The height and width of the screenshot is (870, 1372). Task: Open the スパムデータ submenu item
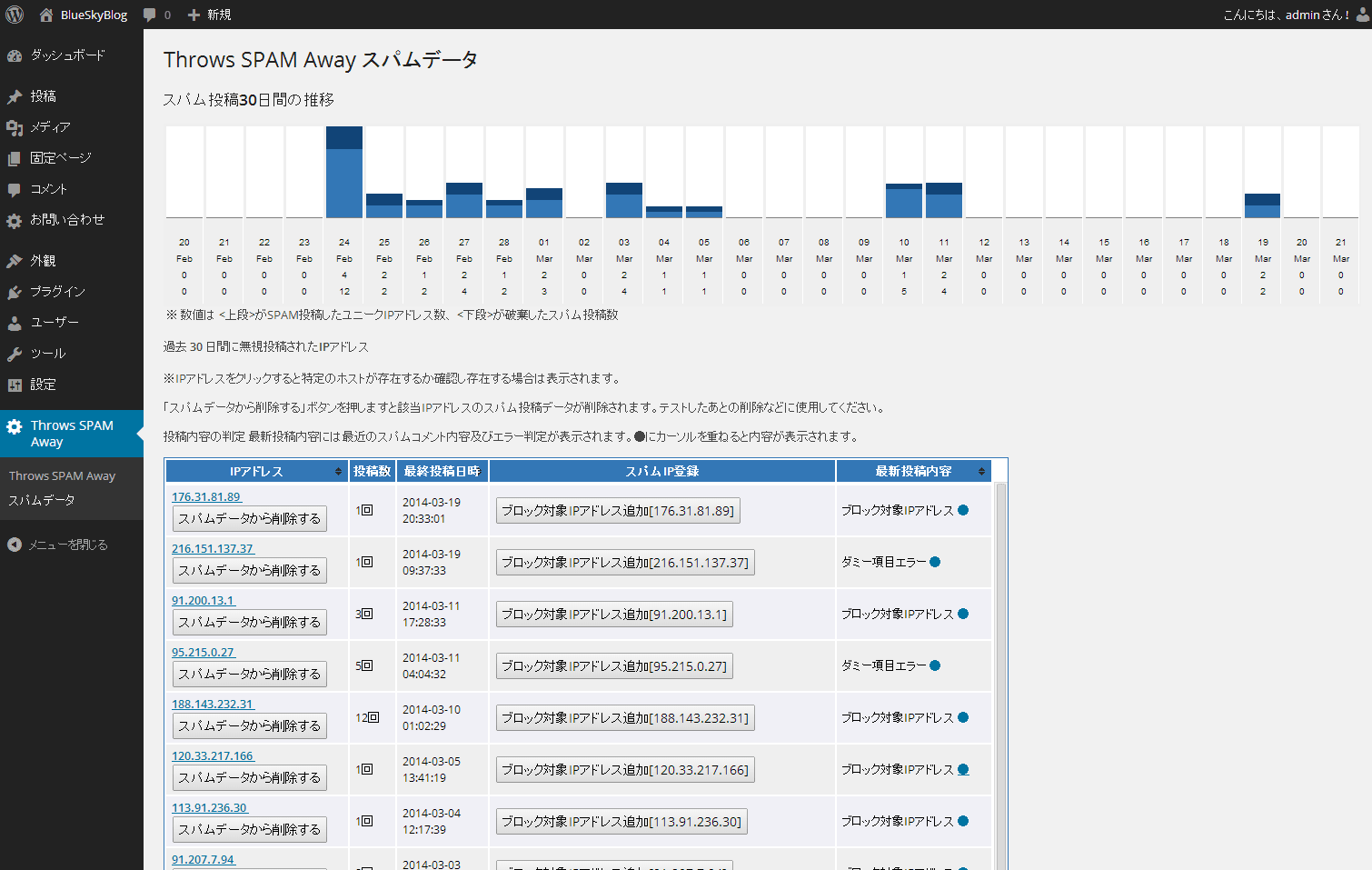42,500
